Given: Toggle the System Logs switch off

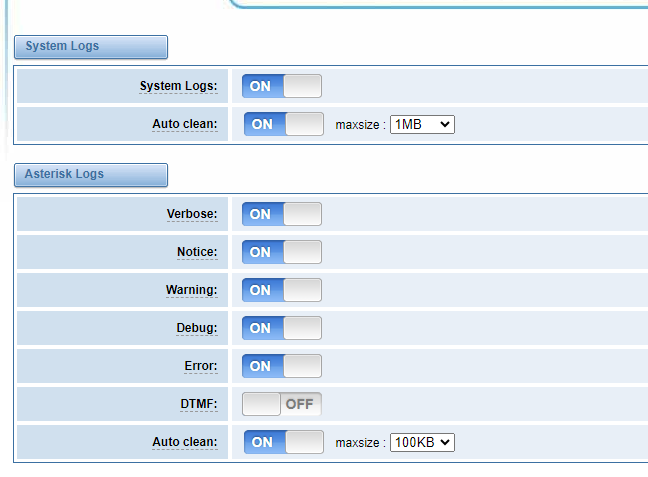Looking at the screenshot, I should (282, 86).
